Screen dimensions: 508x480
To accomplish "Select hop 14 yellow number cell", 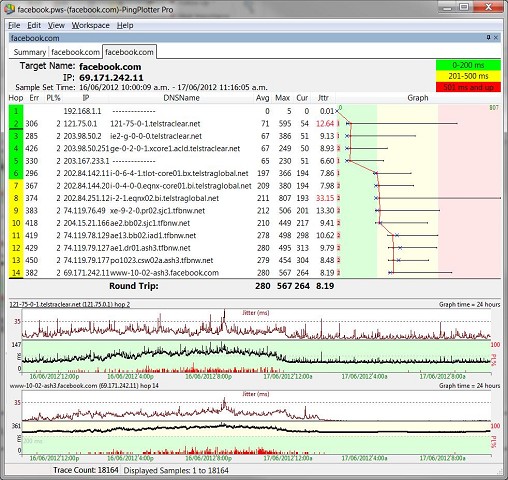I will 16,273.
